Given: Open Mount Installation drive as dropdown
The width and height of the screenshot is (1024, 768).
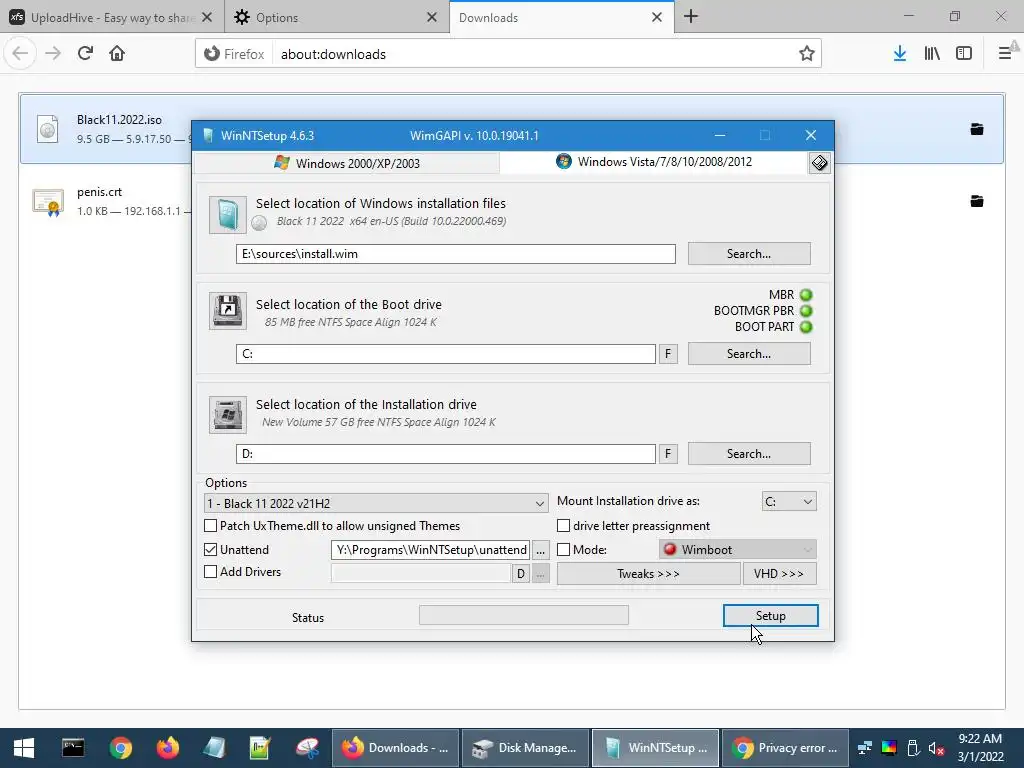Looking at the screenshot, I should [x=789, y=502].
